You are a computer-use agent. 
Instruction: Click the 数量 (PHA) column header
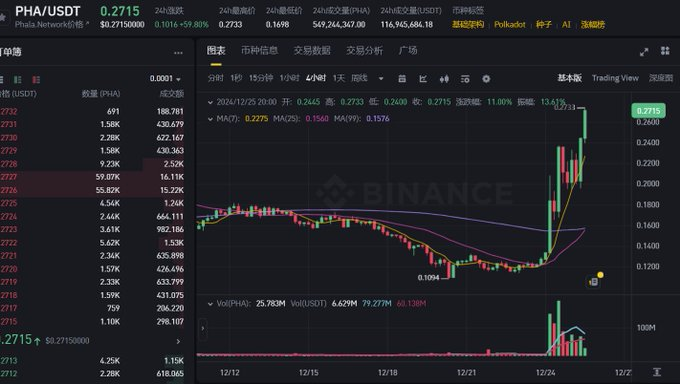pyautogui.click(x=101, y=94)
